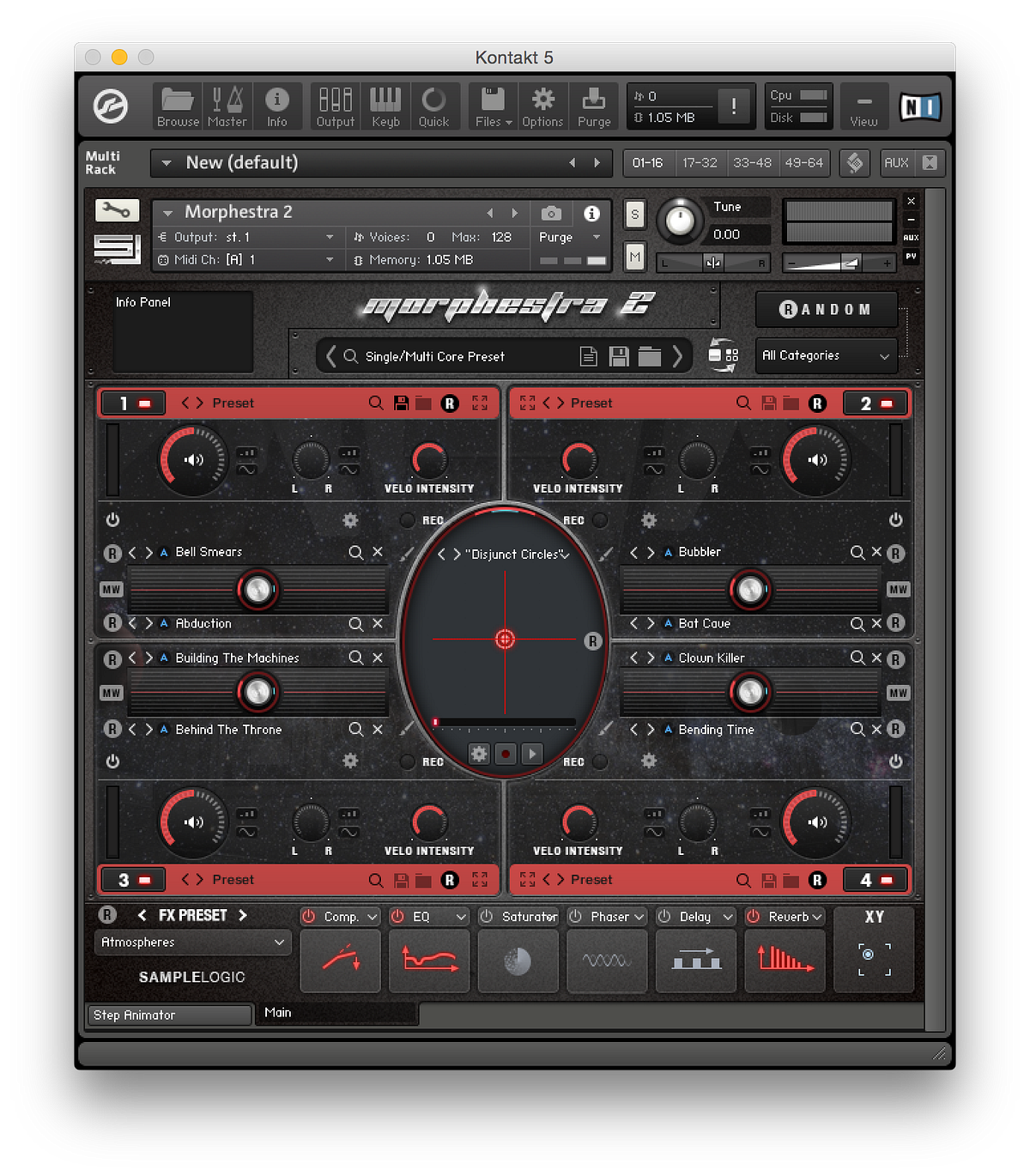The image size is (1030, 1176).
Task: Open gear settings above Bell Smears
Action: [350, 520]
